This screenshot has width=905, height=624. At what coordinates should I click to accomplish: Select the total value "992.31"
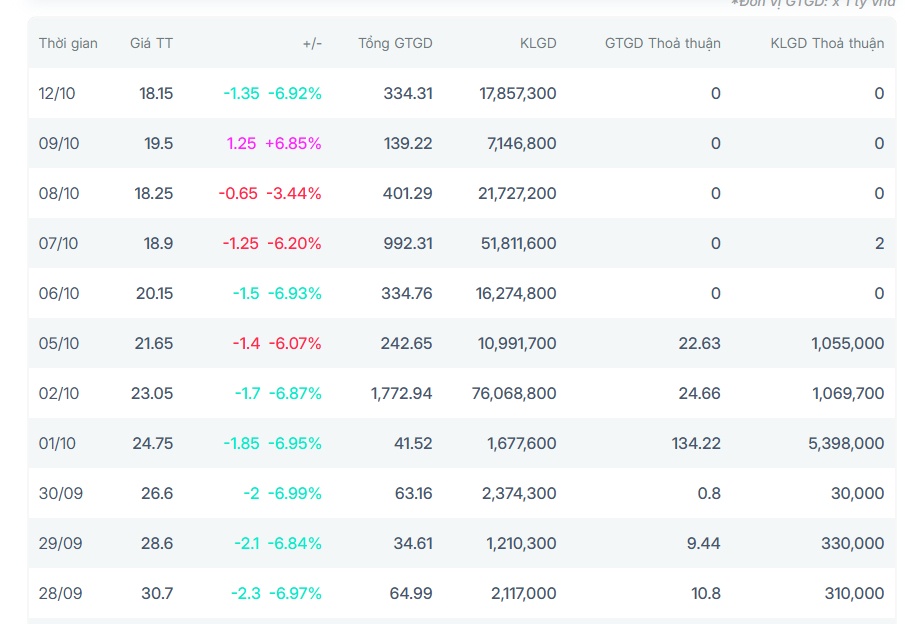point(408,244)
